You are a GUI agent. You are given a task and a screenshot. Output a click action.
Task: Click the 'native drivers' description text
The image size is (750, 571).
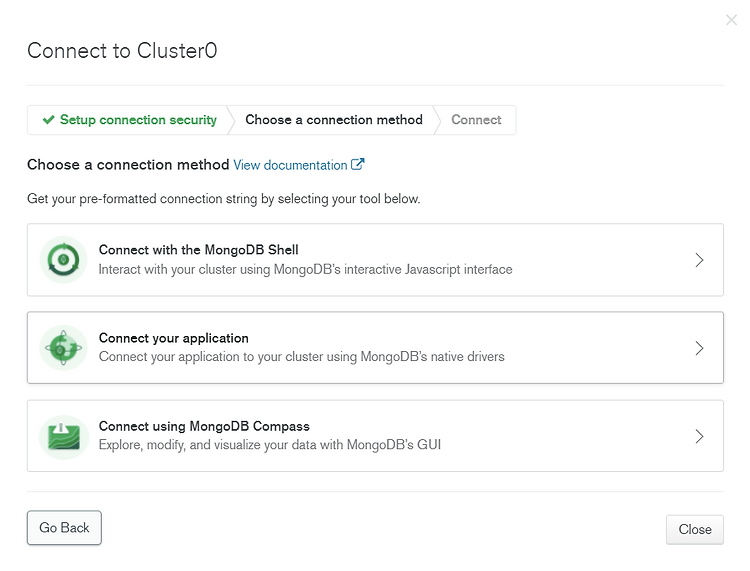301,357
